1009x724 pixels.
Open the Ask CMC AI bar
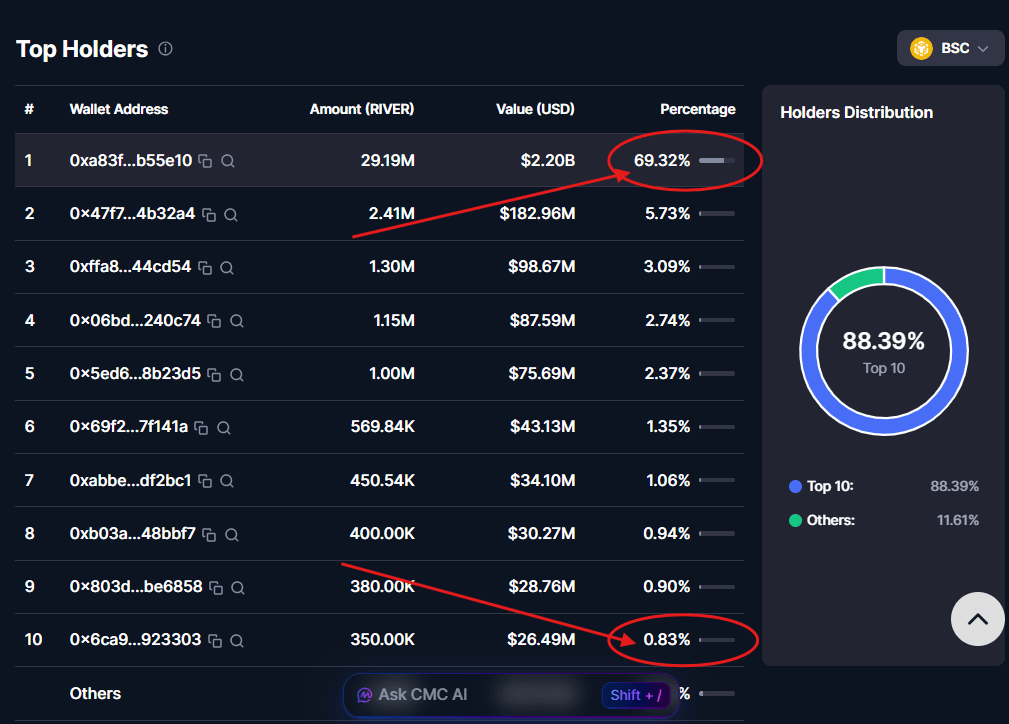pos(511,695)
